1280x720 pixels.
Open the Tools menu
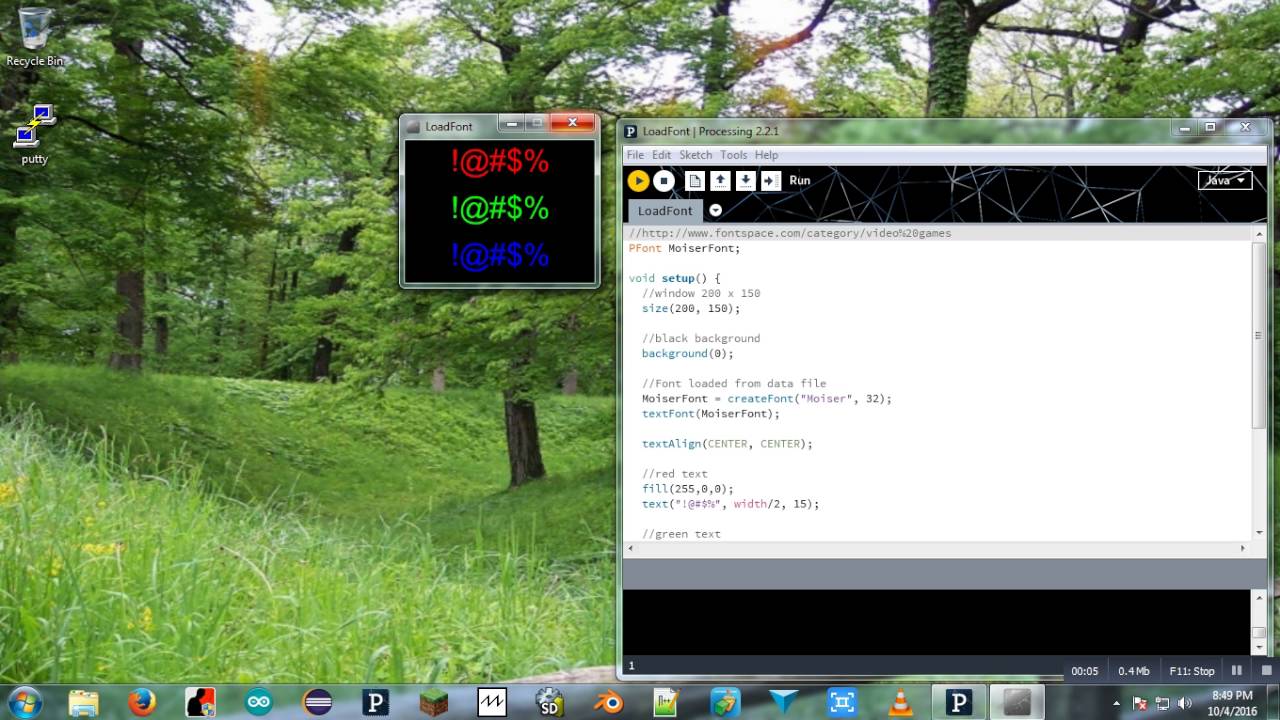tap(733, 155)
